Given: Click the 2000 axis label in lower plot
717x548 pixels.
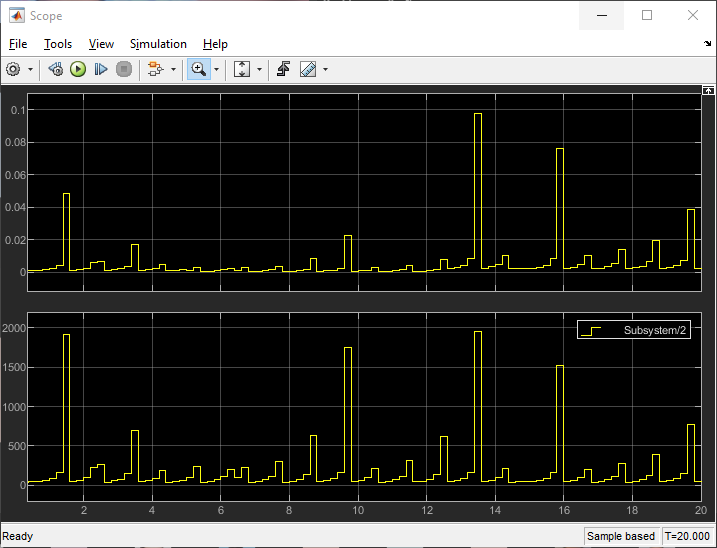Looking at the screenshot, I should click(14, 328).
